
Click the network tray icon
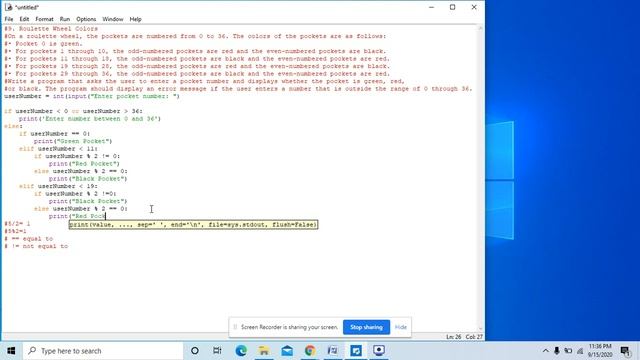click(x=580, y=351)
